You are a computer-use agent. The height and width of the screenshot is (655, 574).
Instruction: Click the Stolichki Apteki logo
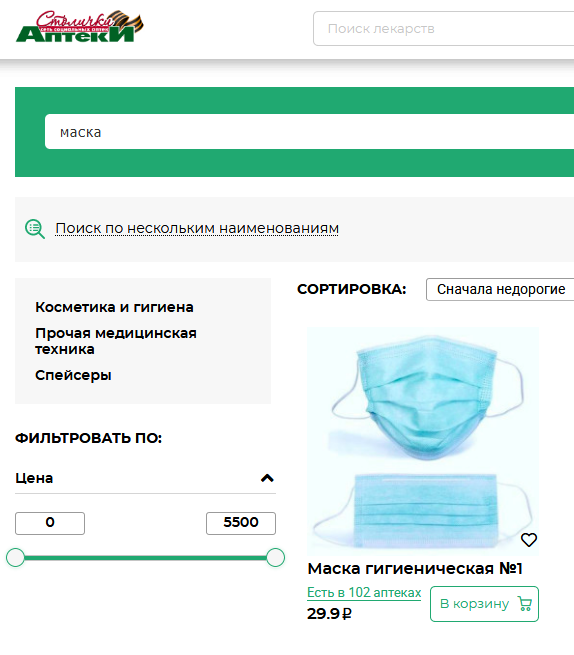pos(80,27)
